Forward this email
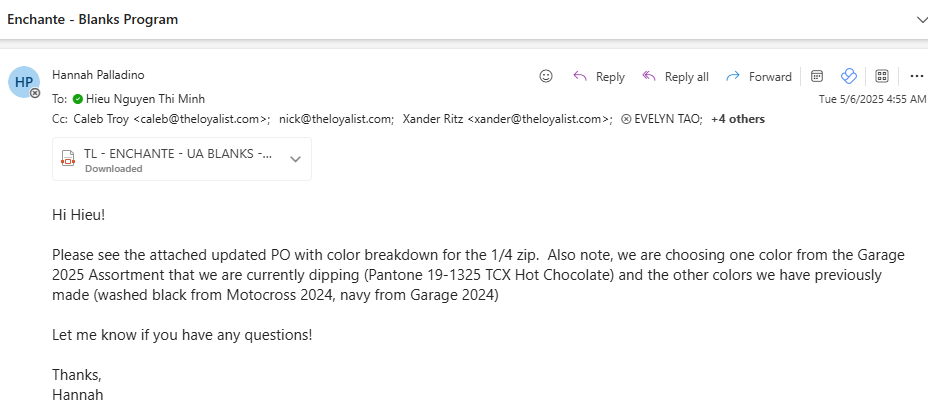This screenshot has width=928, height=409. (x=759, y=76)
